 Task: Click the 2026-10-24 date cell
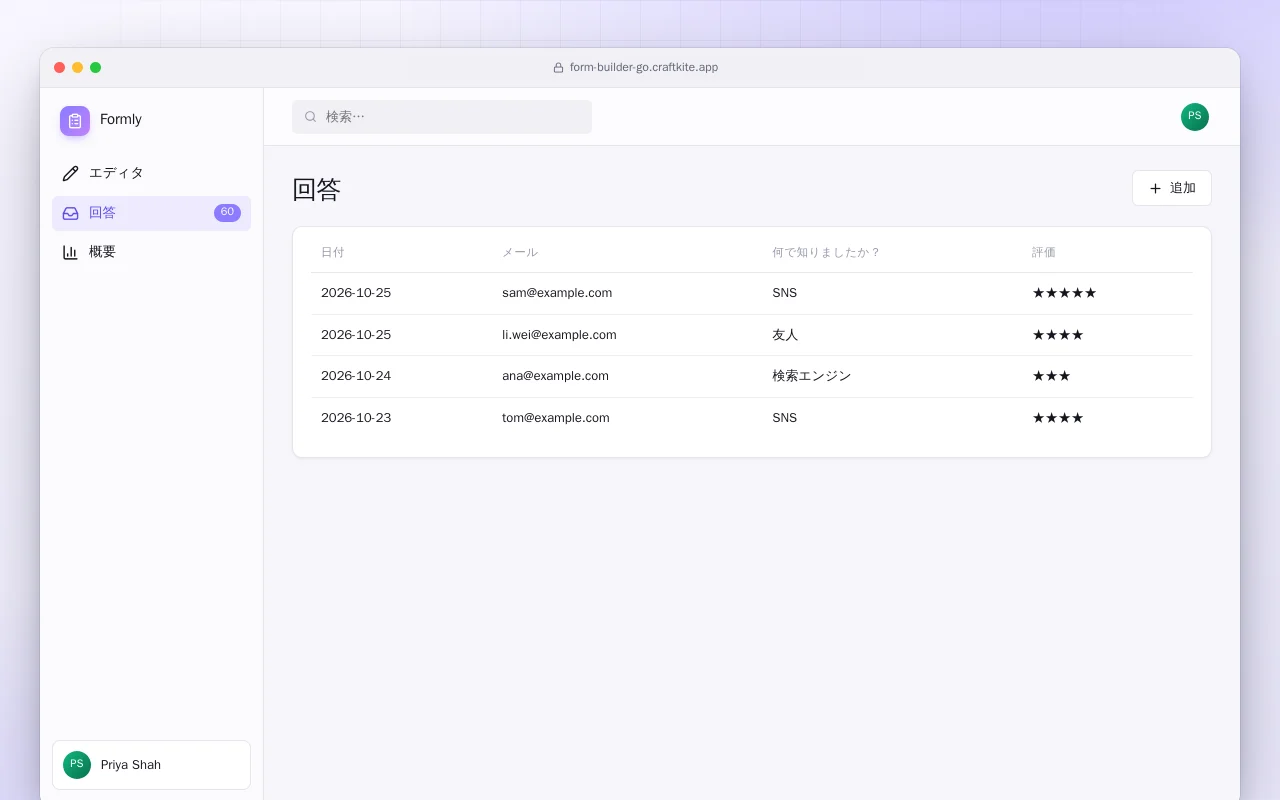click(x=356, y=376)
